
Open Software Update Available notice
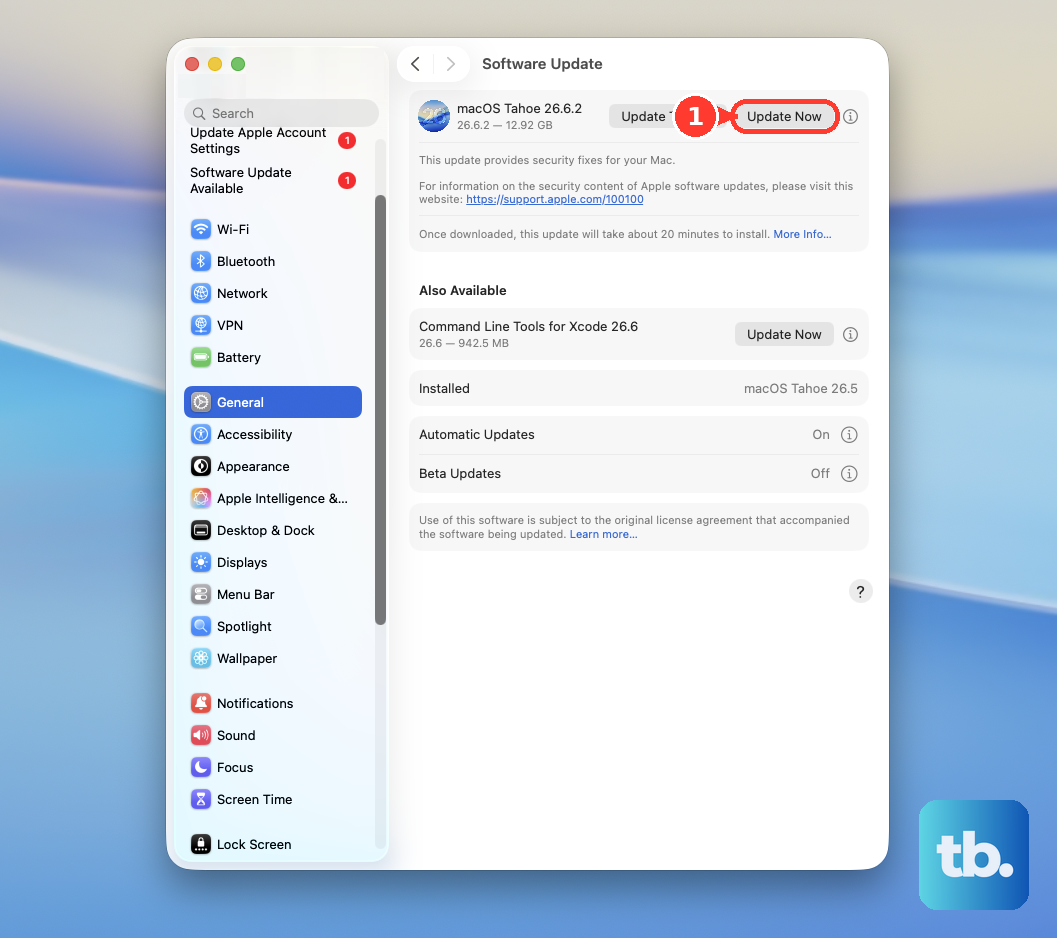272,181
